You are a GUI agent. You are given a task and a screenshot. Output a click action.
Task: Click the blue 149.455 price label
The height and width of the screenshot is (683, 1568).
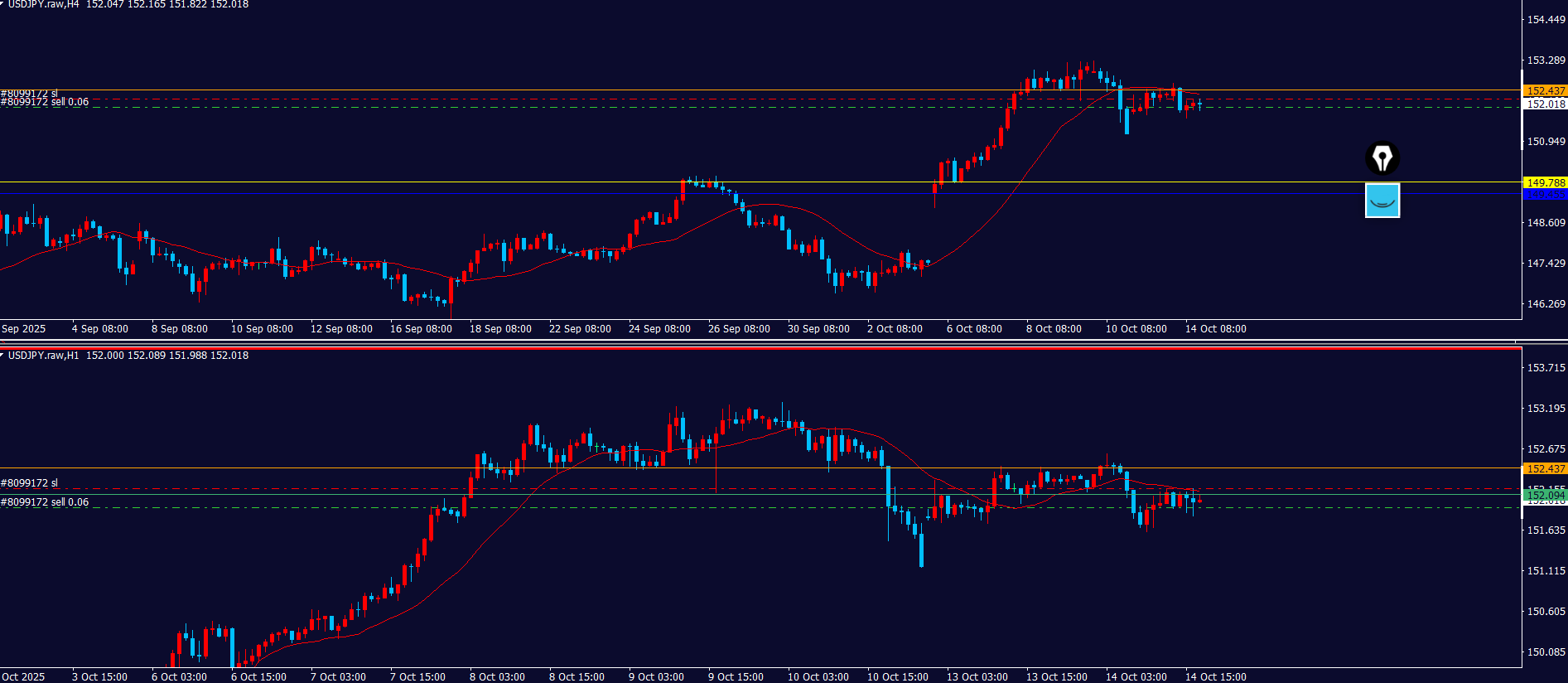pos(1545,195)
